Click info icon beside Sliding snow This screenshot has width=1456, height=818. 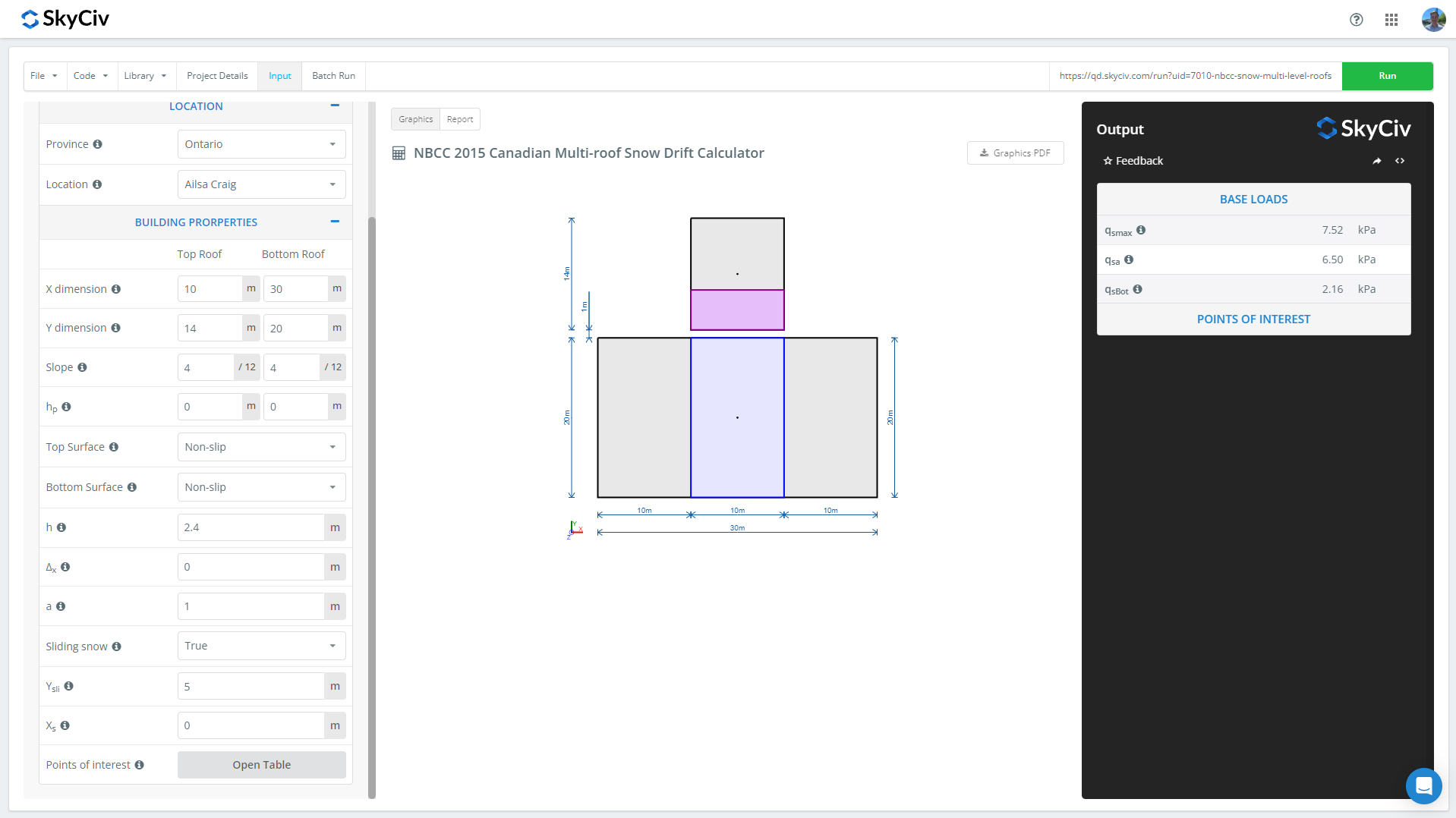[116, 647]
